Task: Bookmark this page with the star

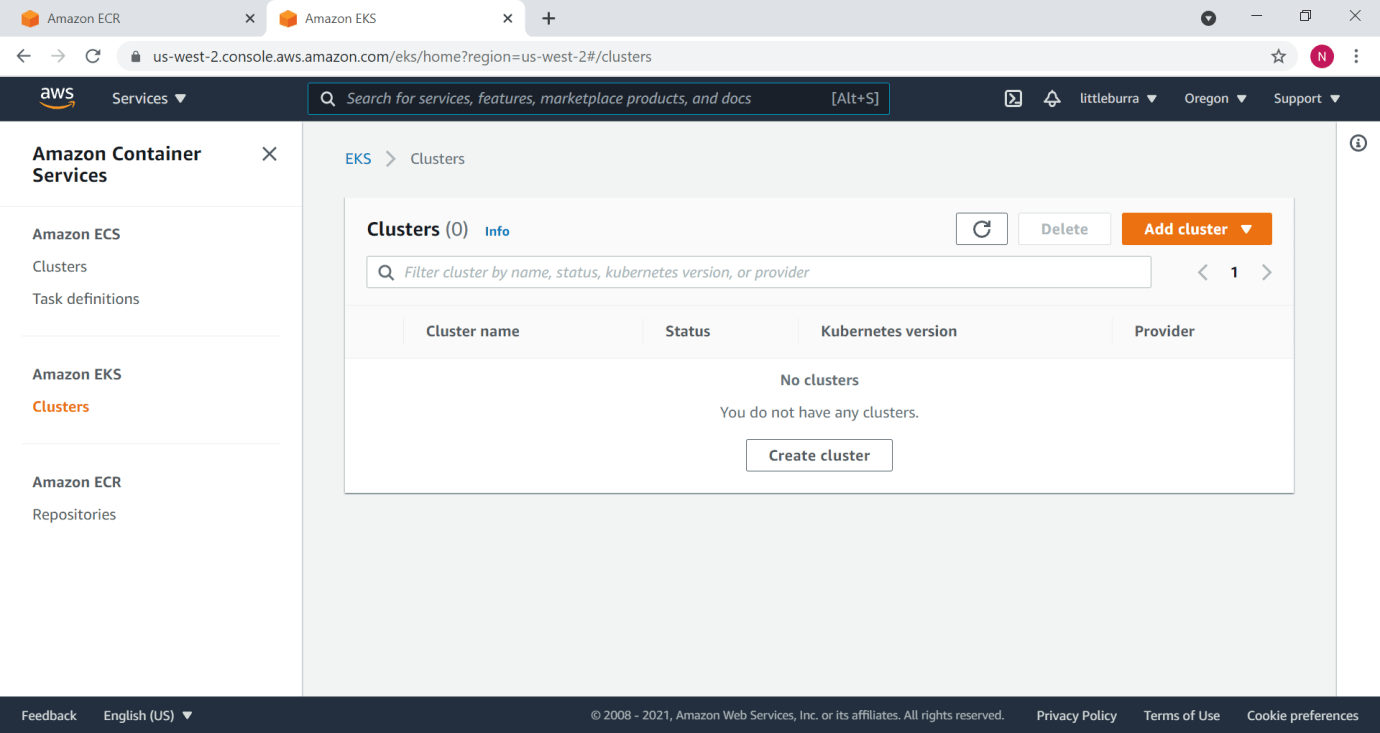Action: pyautogui.click(x=1278, y=56)
